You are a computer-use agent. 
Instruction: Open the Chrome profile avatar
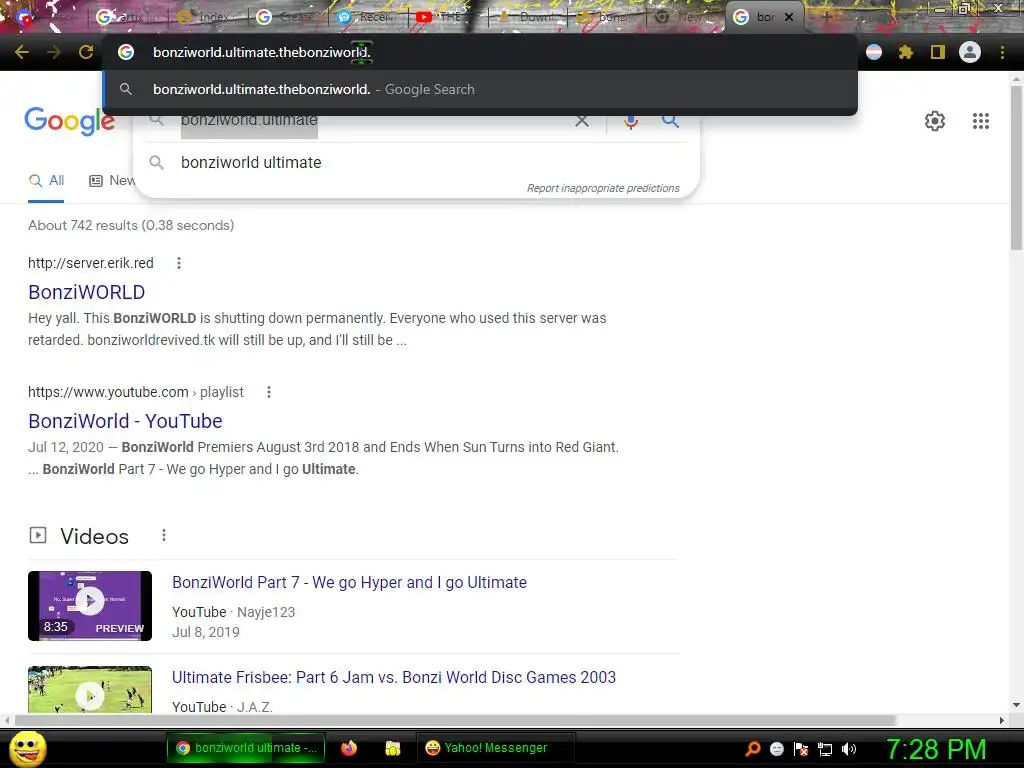pos(970,52)
